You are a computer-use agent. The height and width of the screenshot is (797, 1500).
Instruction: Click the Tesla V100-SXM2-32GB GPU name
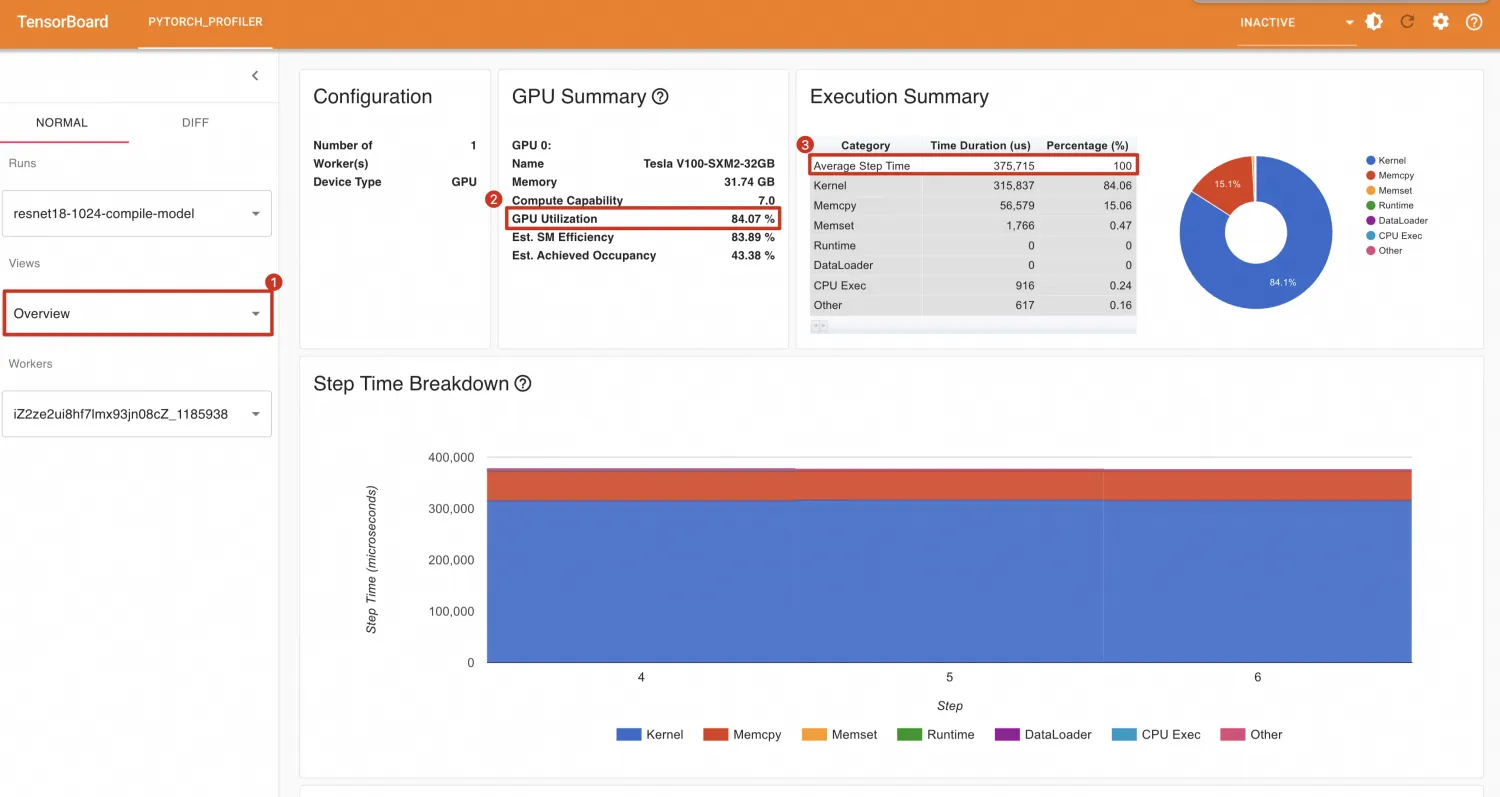[x=709, y=164]
